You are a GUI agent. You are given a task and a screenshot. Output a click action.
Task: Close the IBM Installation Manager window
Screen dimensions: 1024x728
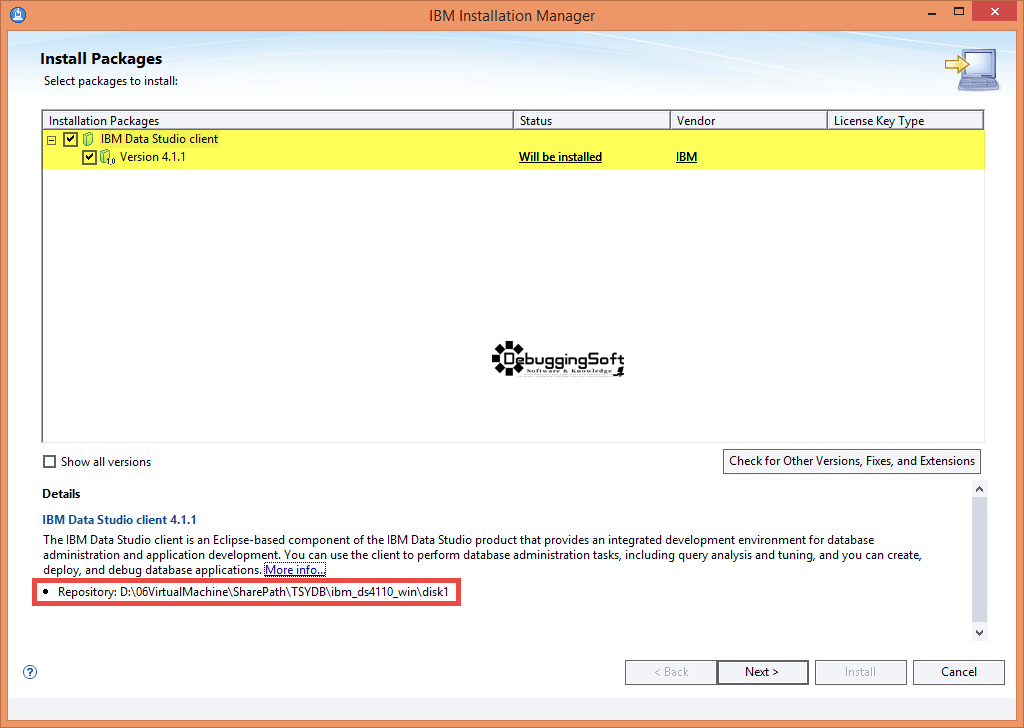(x=995, y=12)
